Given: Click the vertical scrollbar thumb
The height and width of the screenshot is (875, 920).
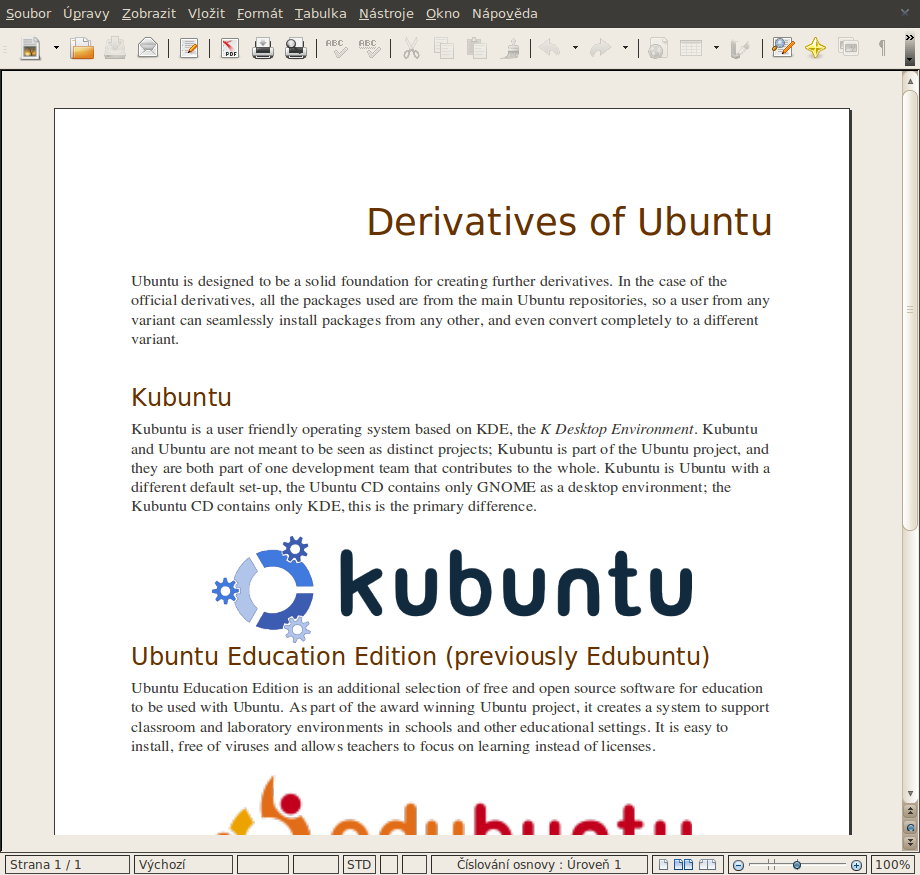Looking at the screenshot, I should 910,309.
